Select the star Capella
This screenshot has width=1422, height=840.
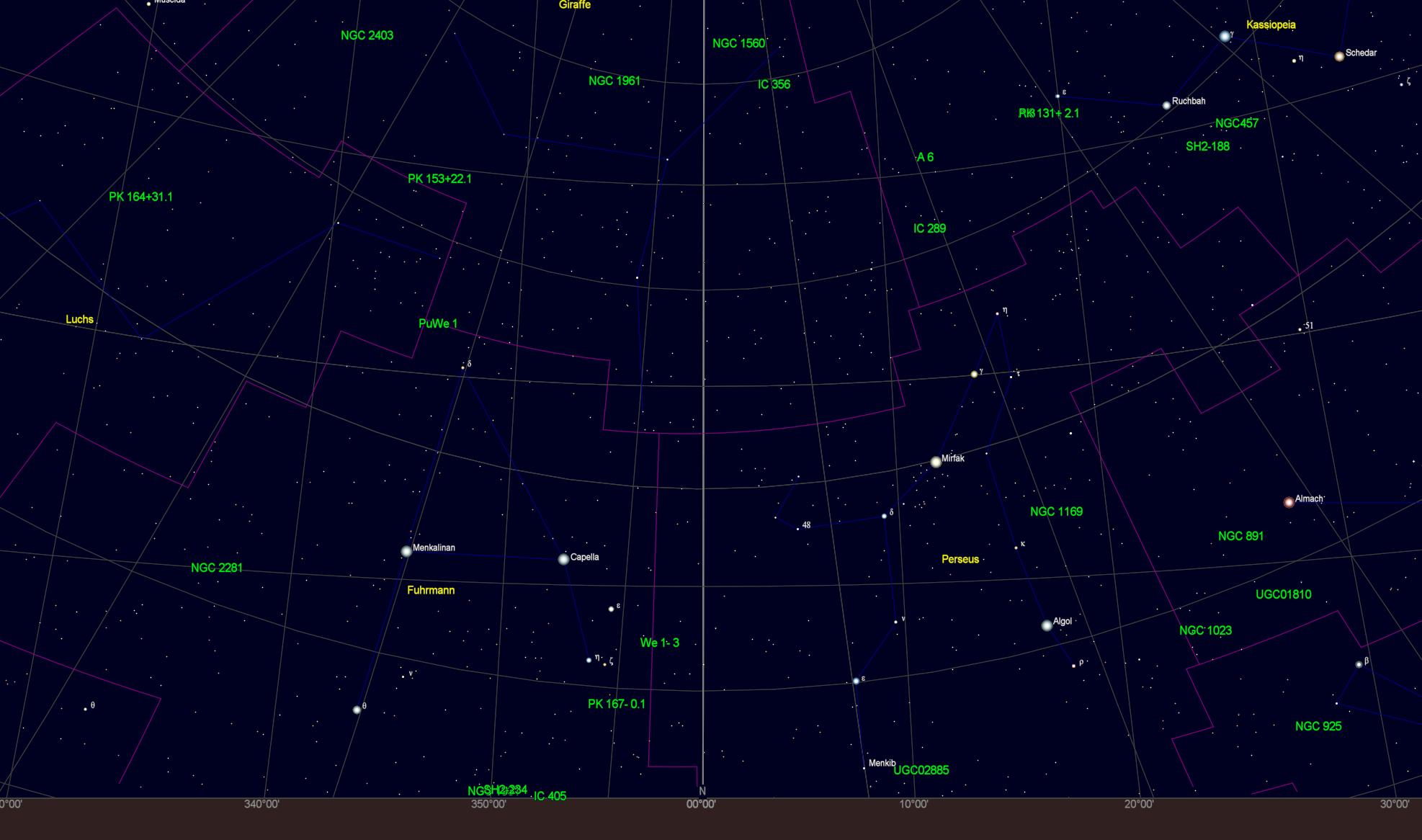[563, 559]
